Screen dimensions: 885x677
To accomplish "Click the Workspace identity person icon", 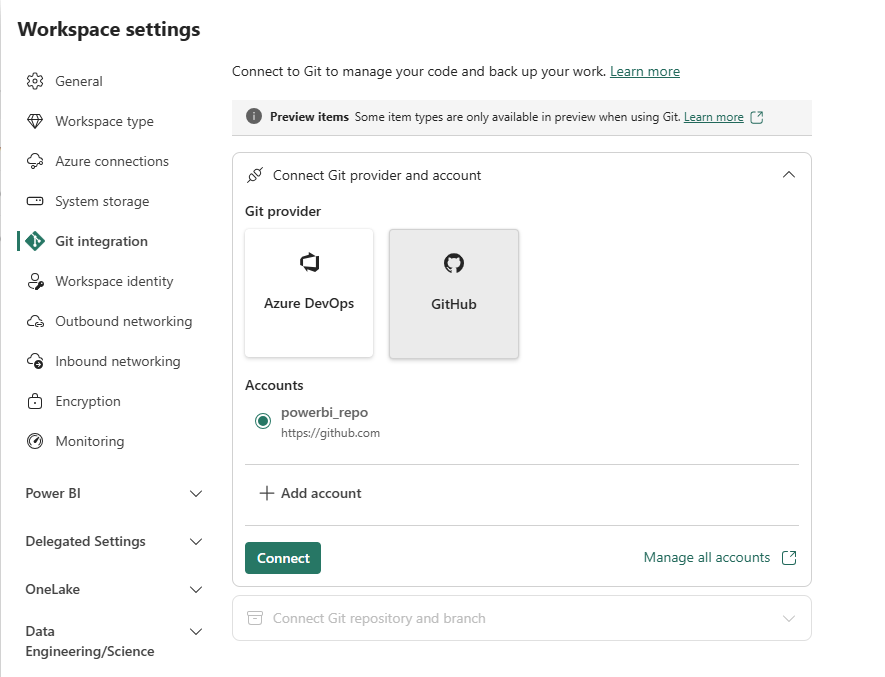I will pyautogui.click(x=36, y=281).
